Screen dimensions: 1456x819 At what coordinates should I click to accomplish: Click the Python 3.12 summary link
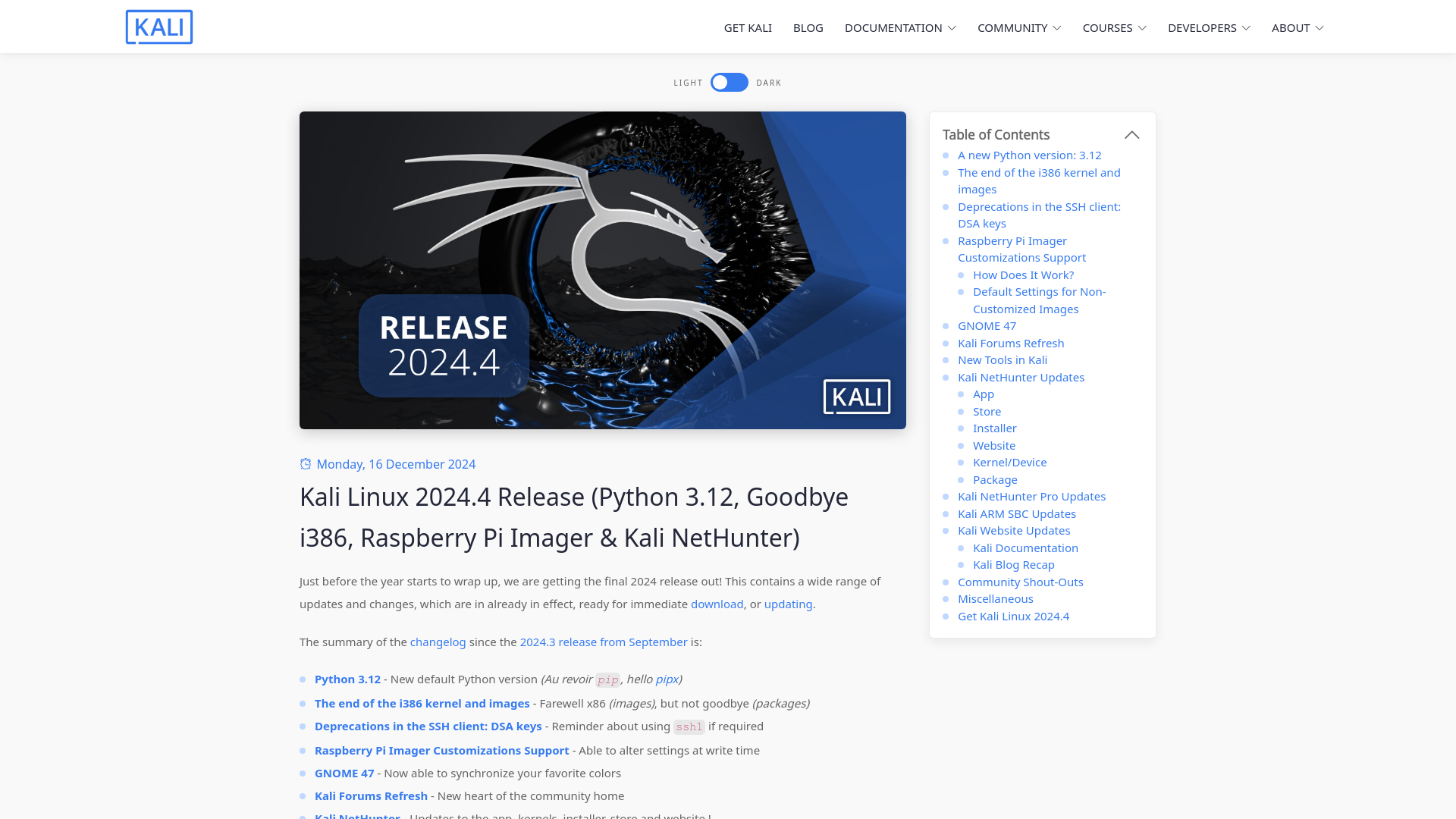347,679
